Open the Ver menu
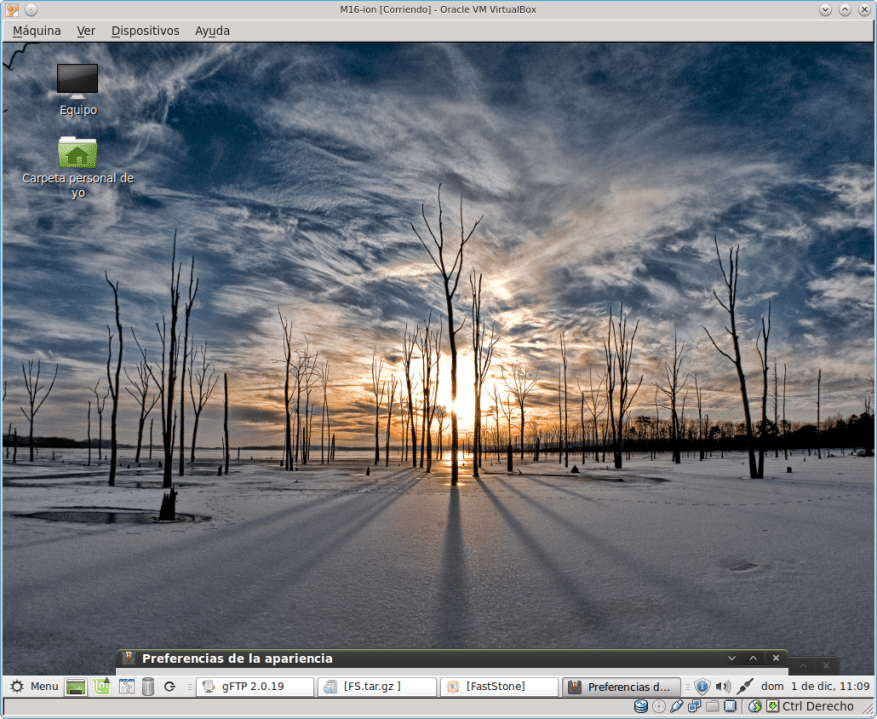Viewport: 877px width, 719px height. 86,31
